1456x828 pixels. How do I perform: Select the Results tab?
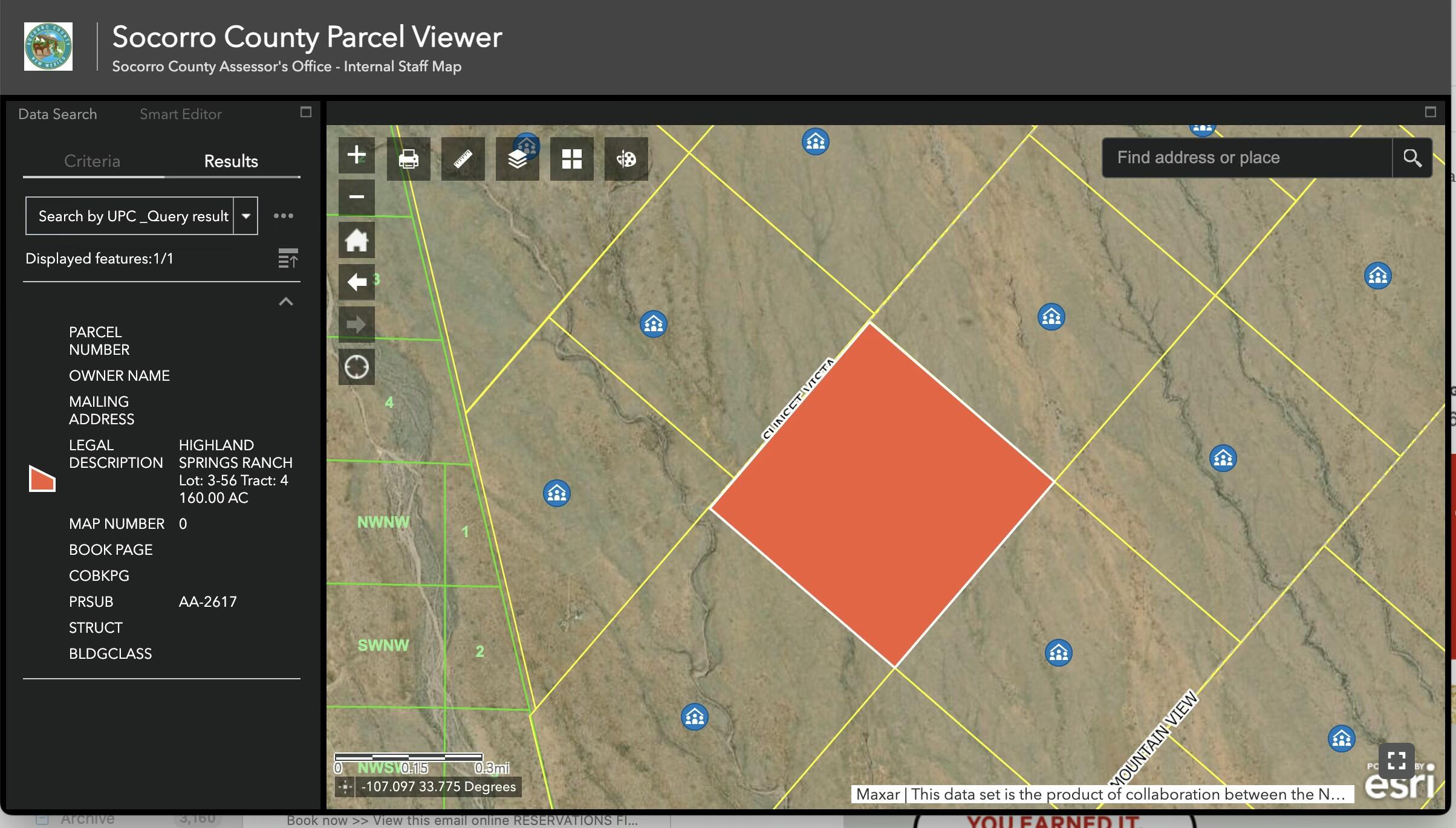pyautogui.click(x=232, y=161)
